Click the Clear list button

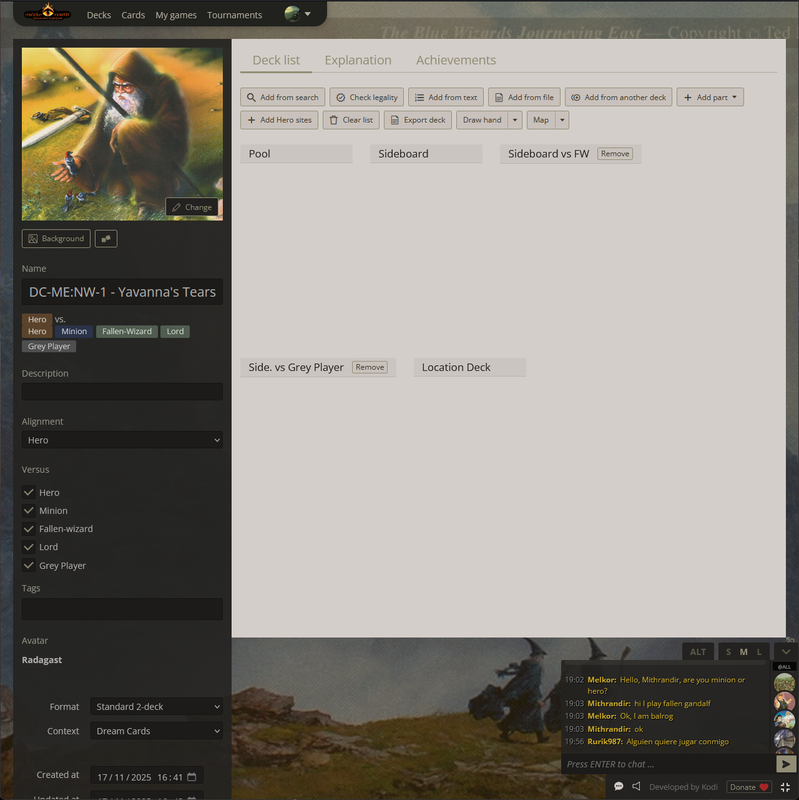[x=351, y=120]
